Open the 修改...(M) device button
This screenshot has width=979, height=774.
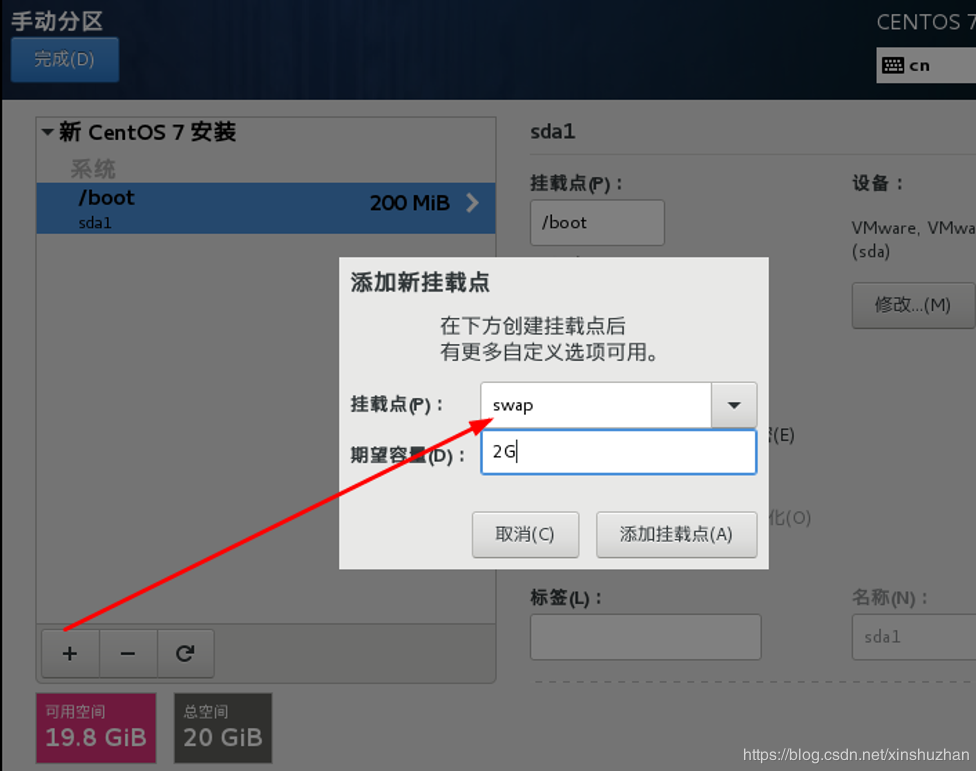click(912, 305)
